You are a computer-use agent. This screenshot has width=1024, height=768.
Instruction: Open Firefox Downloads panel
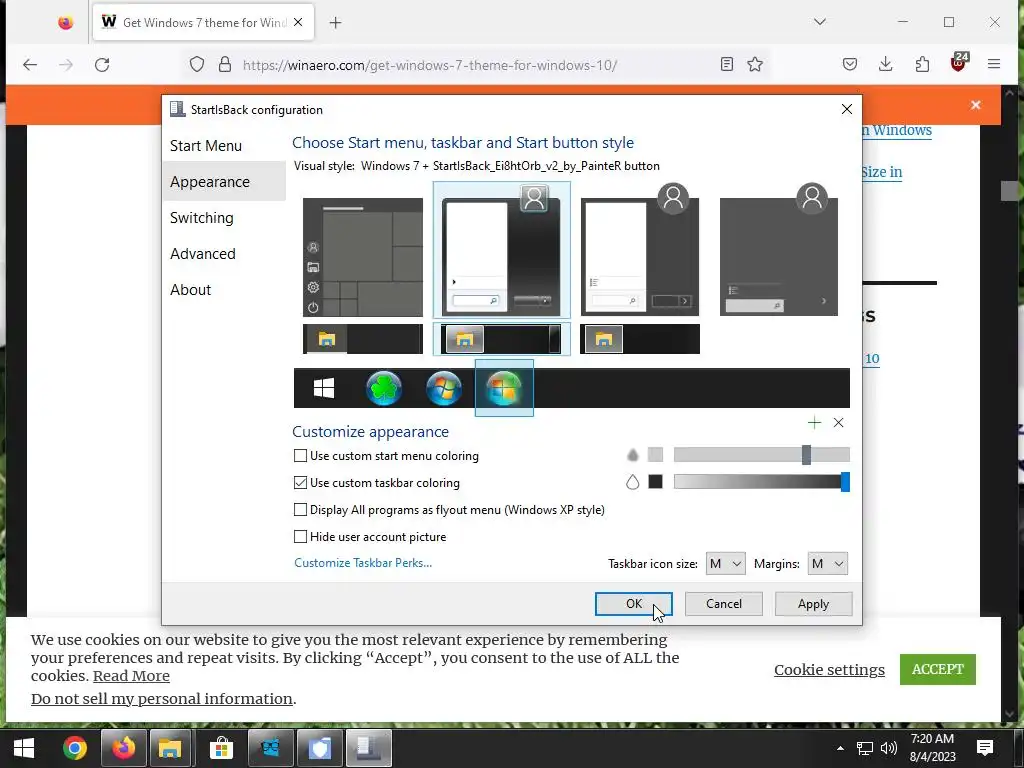886,64
